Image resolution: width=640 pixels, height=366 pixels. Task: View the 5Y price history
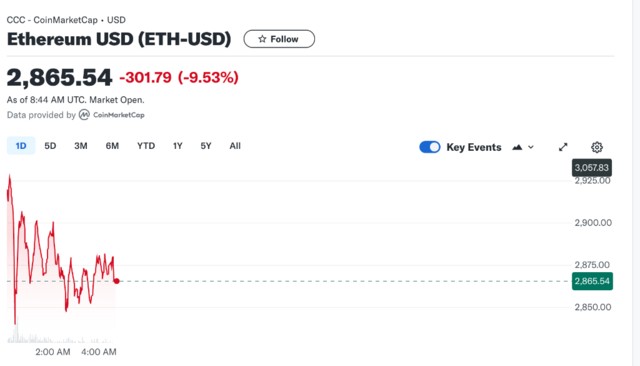[x=206, y=146]
